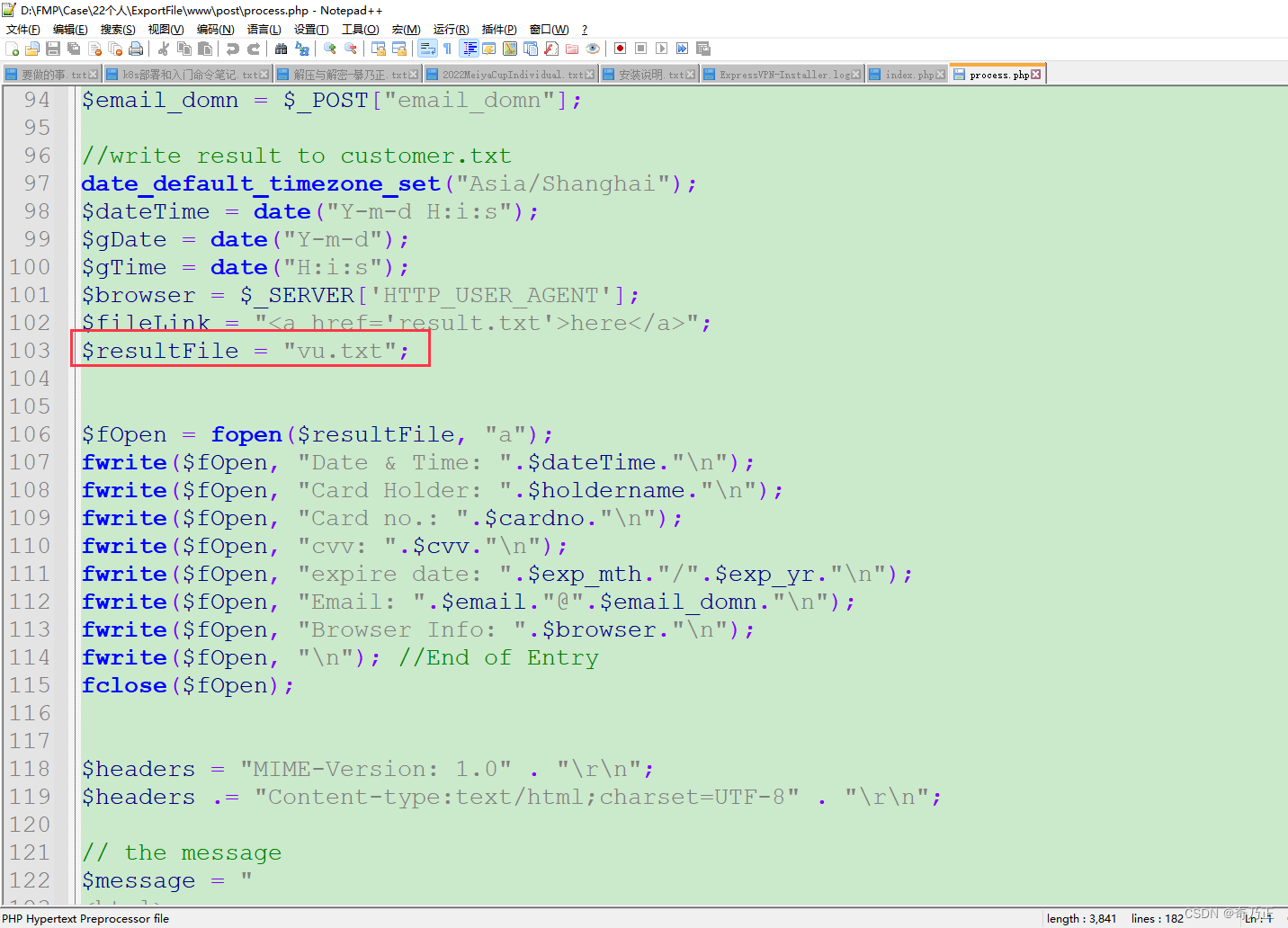Click the Stop Recording macro button

[x=640, y=49]
